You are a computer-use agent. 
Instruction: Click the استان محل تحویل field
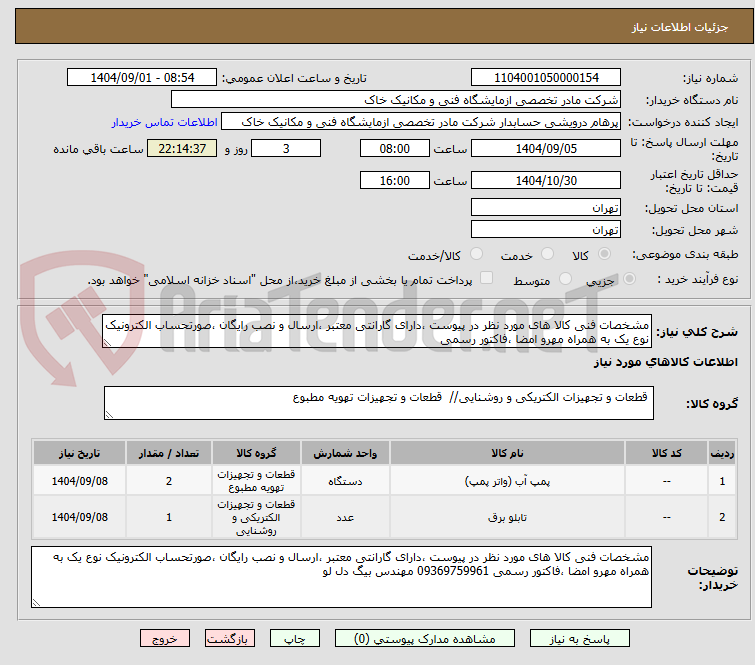click(545, 208)
